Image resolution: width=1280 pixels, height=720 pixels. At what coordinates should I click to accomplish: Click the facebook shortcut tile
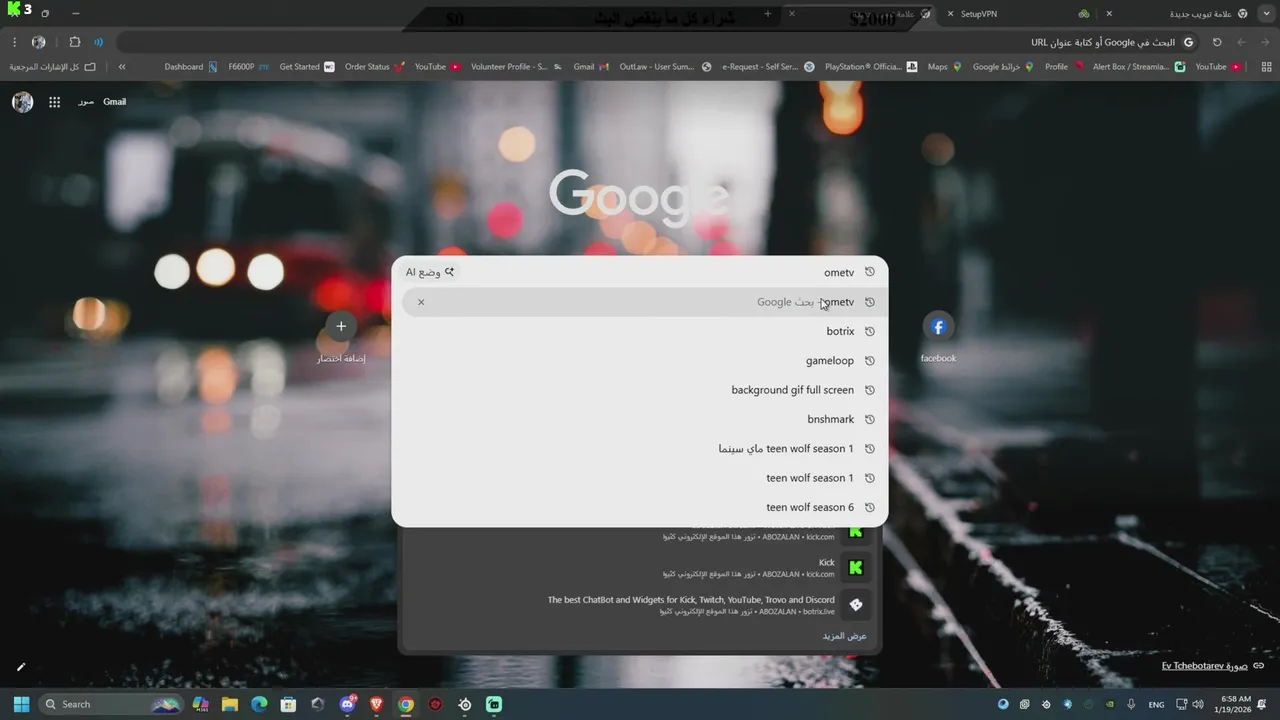click(x=938, y=338)
